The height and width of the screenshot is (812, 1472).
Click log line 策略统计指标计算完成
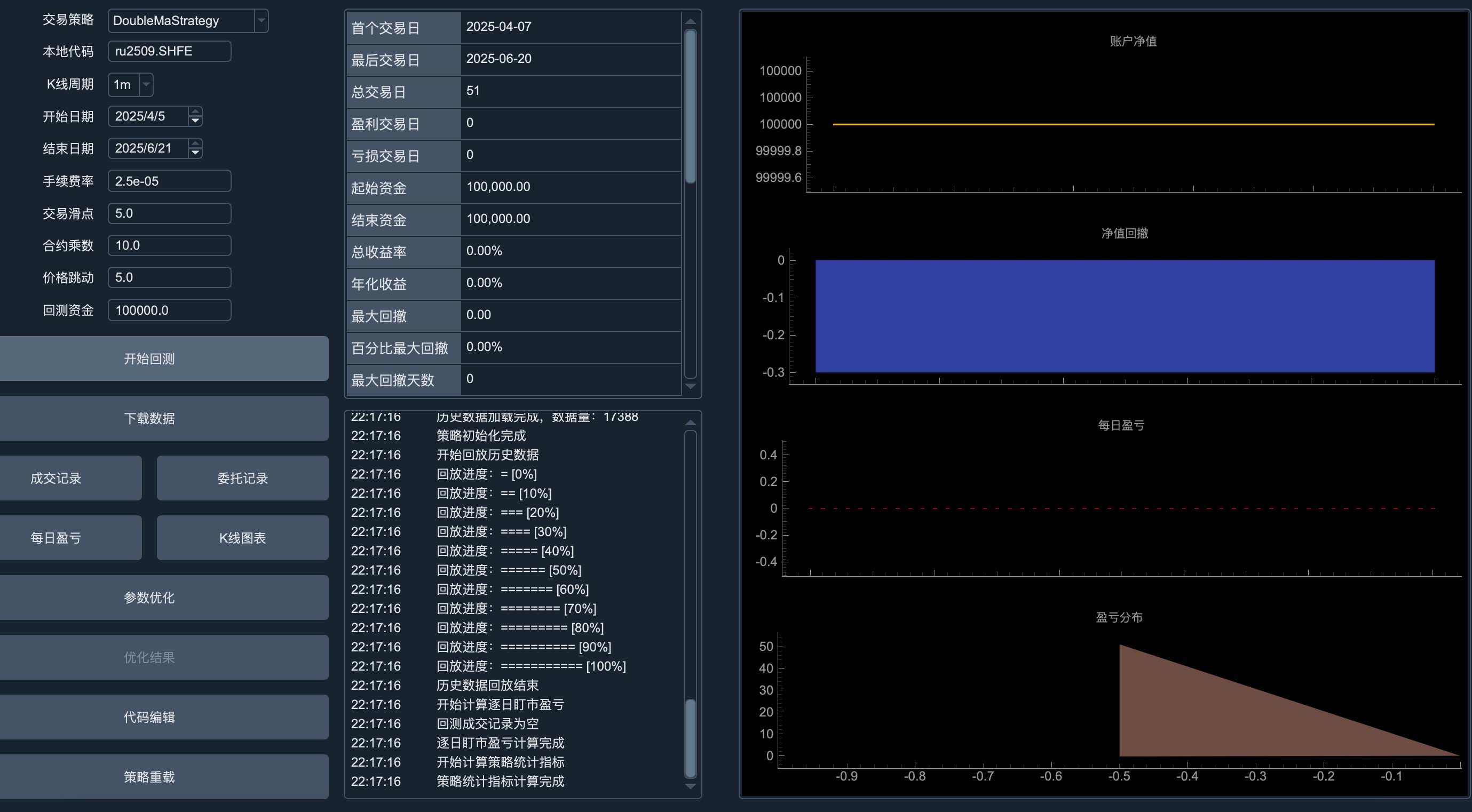(500, 781)
